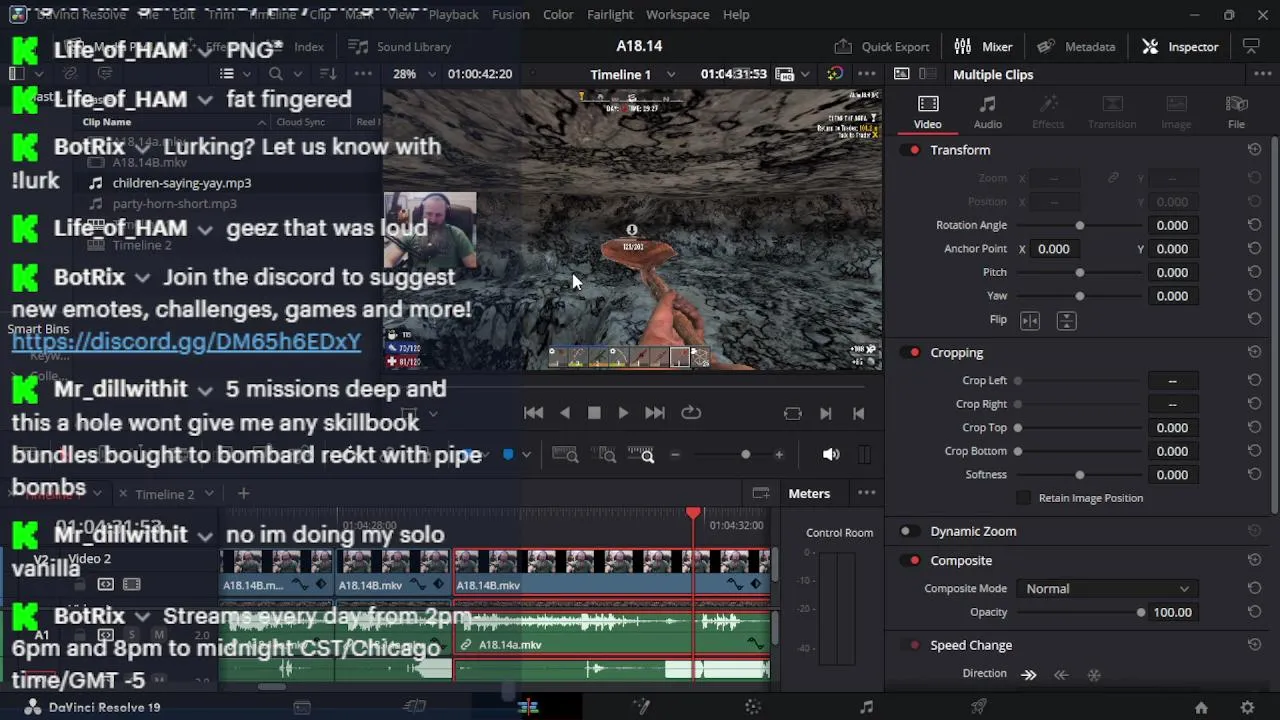
Task: Play the timeline forward
Action: tap(623, 413)
